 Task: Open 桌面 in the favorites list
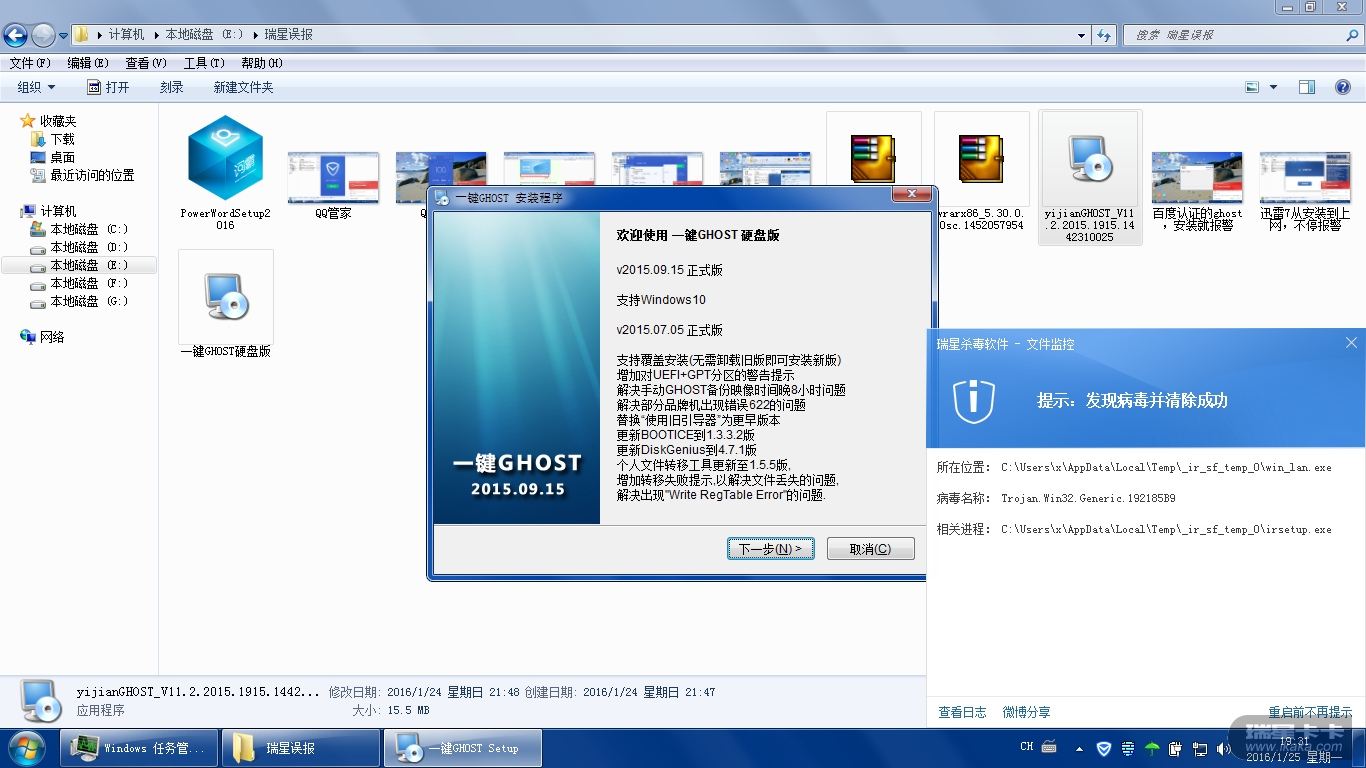tap(62, 157)
